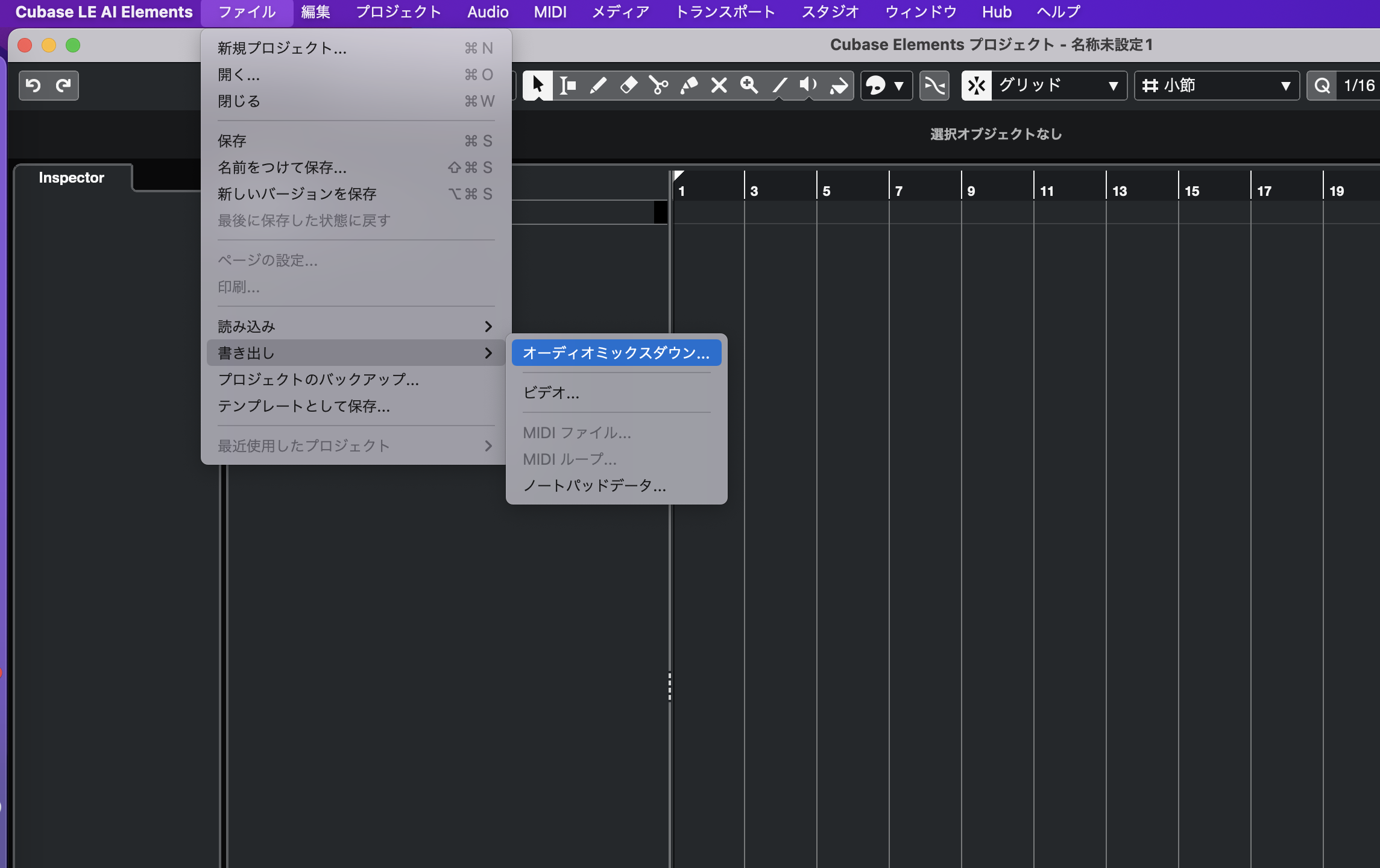Image resolution: width=1380 pixels, height=868 pixels.
Task: Open the メディア menu
Action: pyautogui.click(x=620, y=12)
